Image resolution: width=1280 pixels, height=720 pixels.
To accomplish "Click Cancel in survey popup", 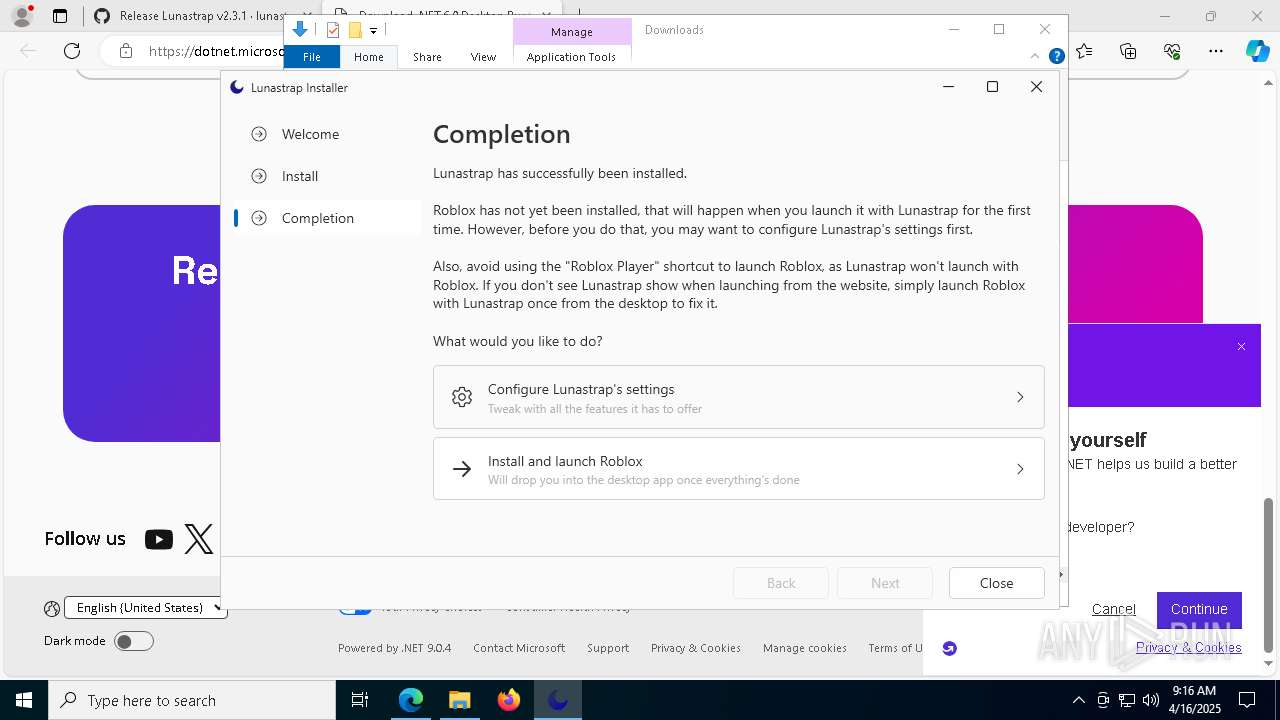I will (x=1113, y=609).
